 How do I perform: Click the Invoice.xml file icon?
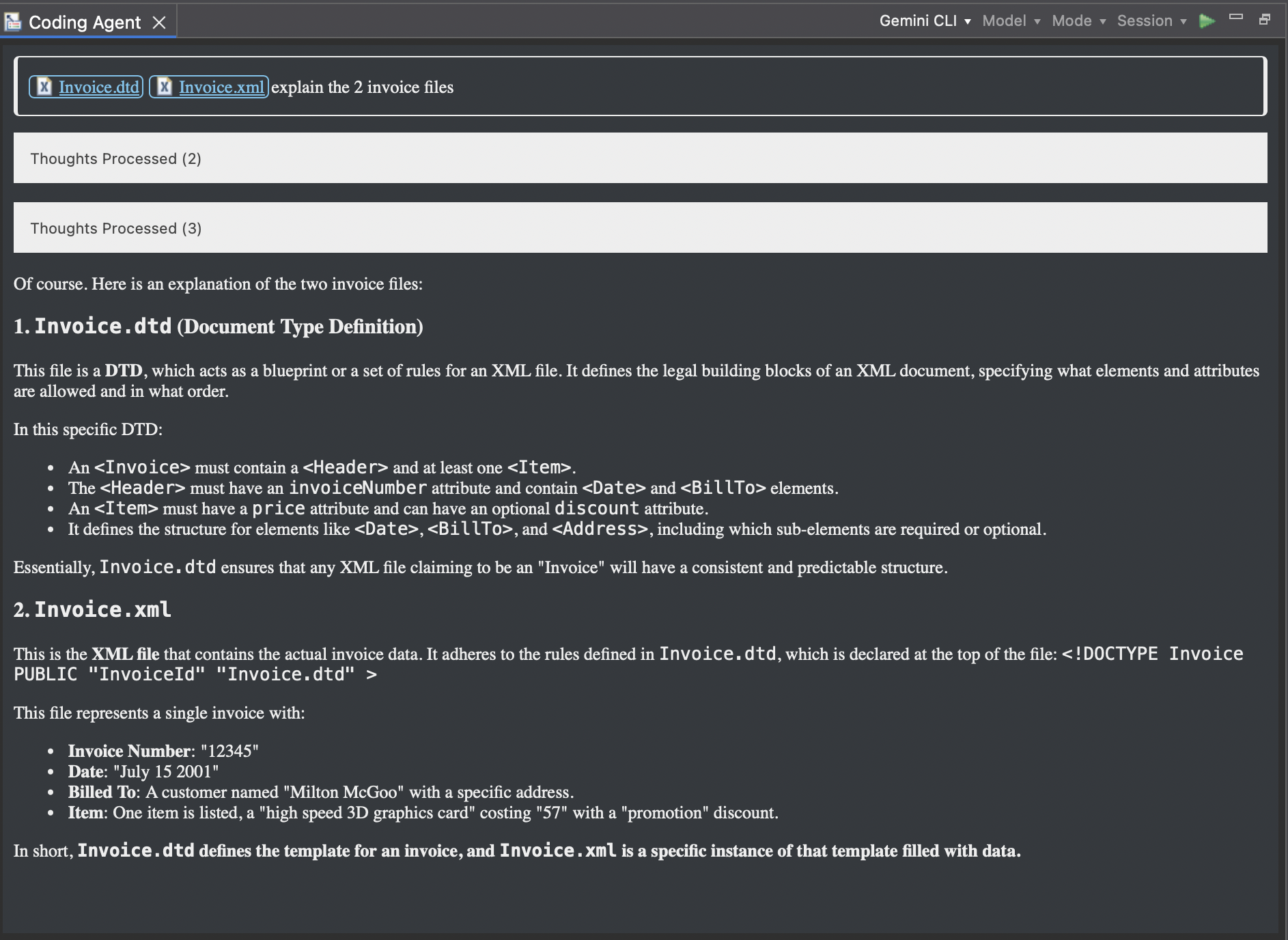(164, 87)
